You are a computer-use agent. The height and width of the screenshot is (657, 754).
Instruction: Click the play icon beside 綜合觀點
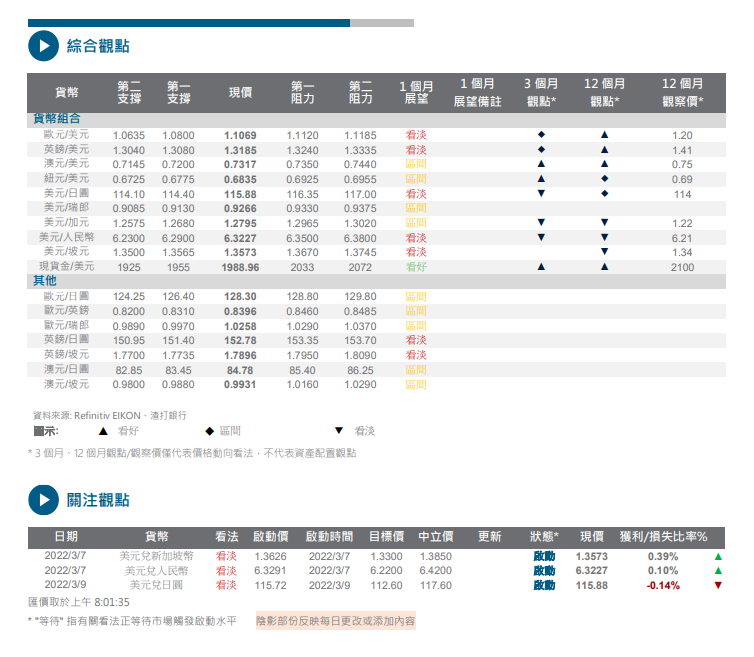44,46
